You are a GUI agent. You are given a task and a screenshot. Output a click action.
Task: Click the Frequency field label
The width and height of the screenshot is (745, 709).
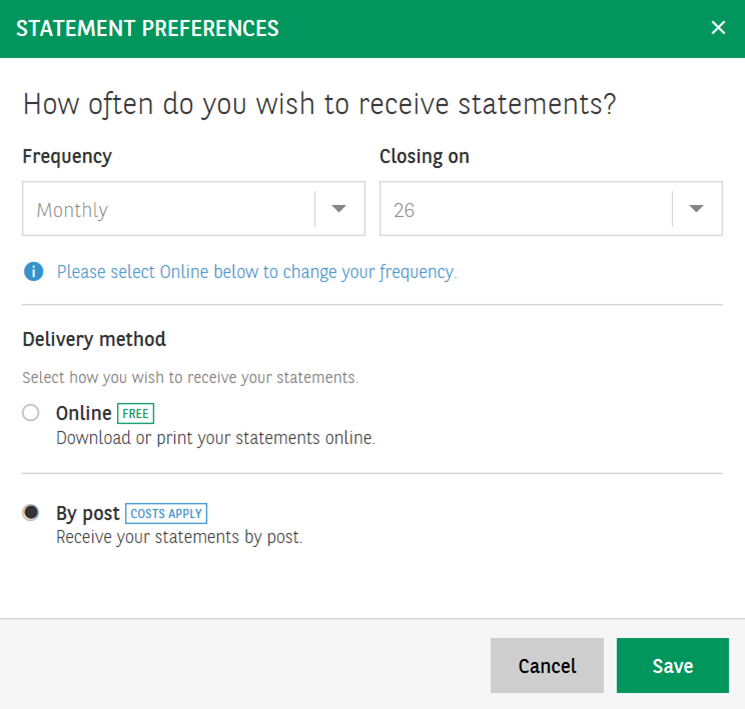tap(67, 156)
